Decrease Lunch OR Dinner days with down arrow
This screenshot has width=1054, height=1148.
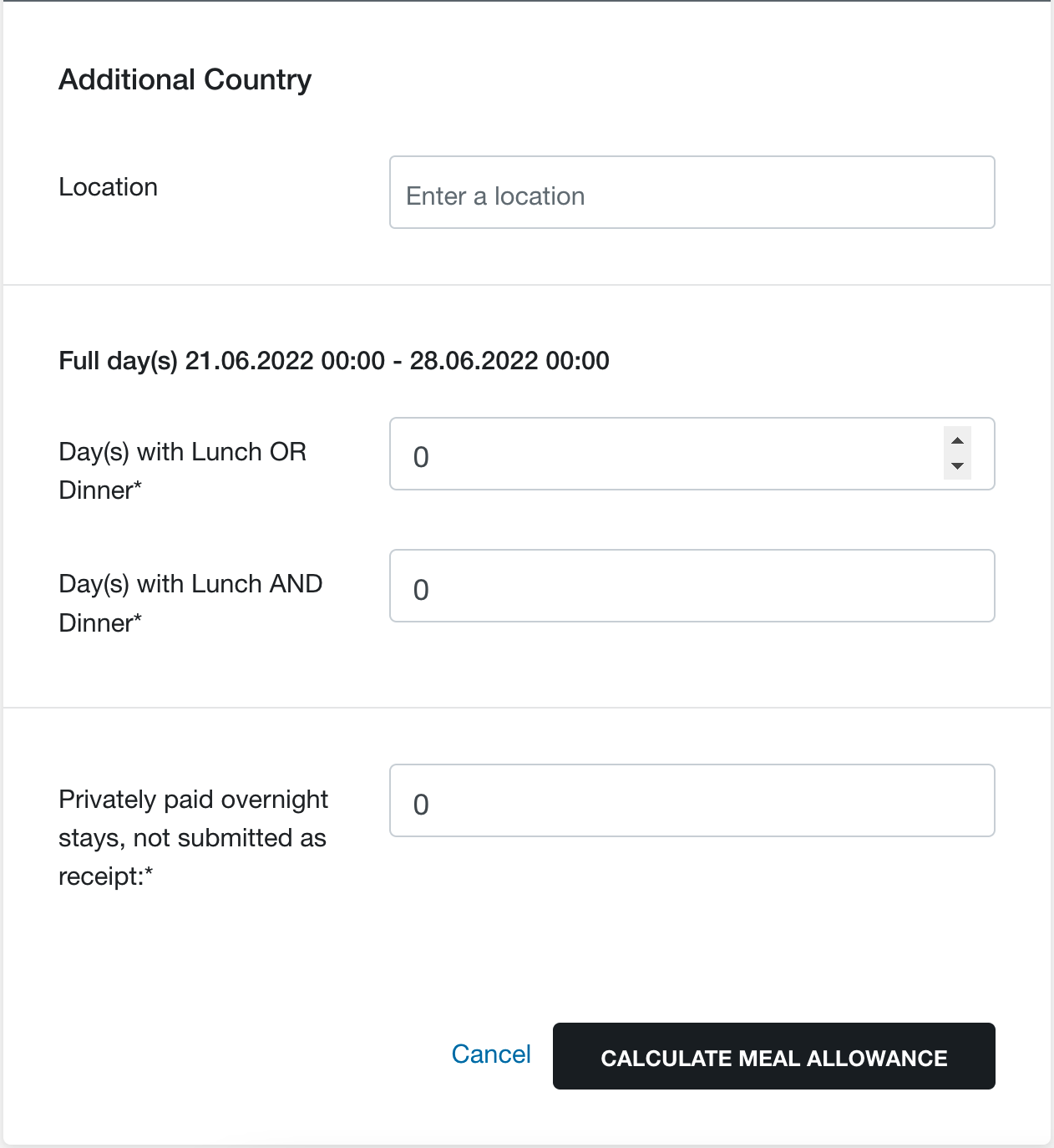point(957,466)
